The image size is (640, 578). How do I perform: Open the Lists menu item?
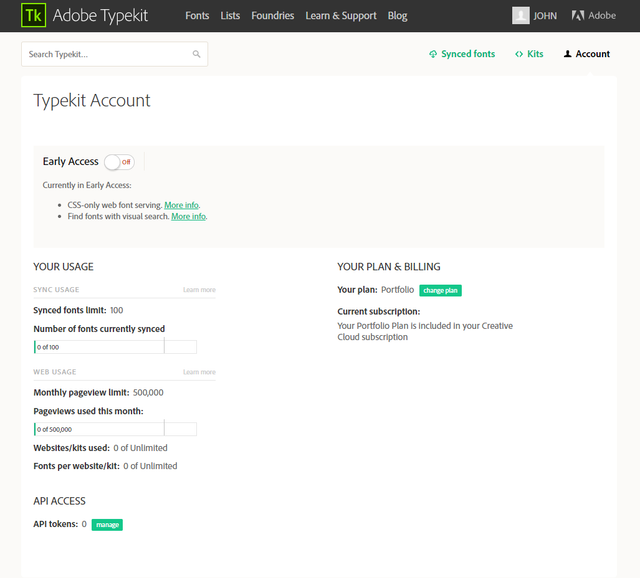pyautogui.click(x=230, y=16)
